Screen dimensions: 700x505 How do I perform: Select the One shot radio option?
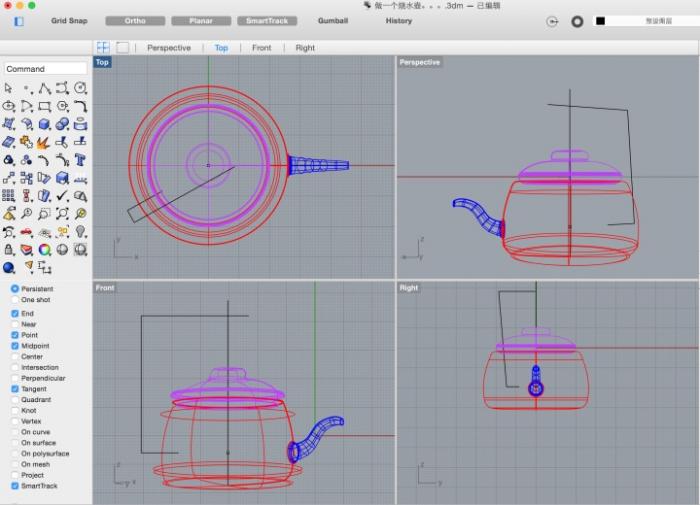tap(15, 300)
